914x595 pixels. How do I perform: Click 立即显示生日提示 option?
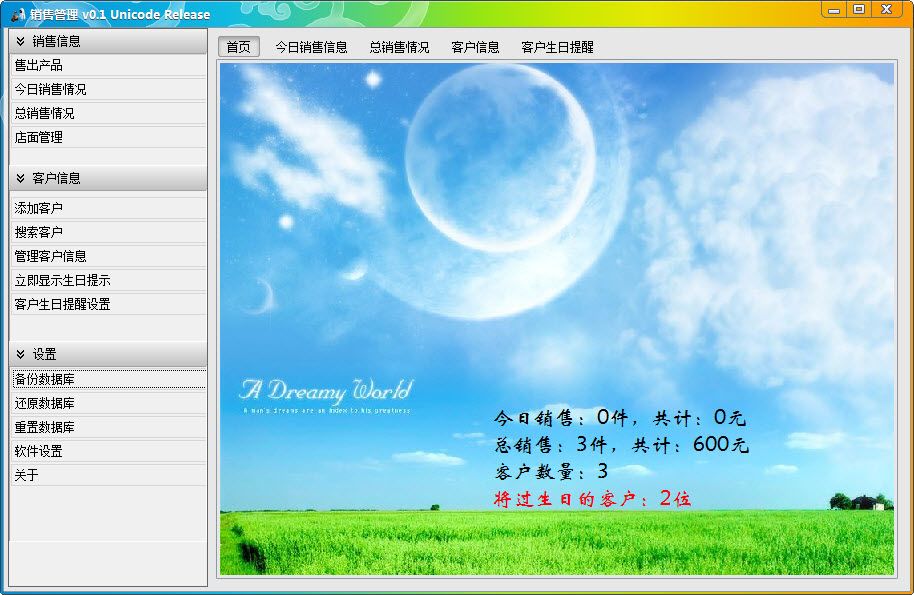(62, 280)
